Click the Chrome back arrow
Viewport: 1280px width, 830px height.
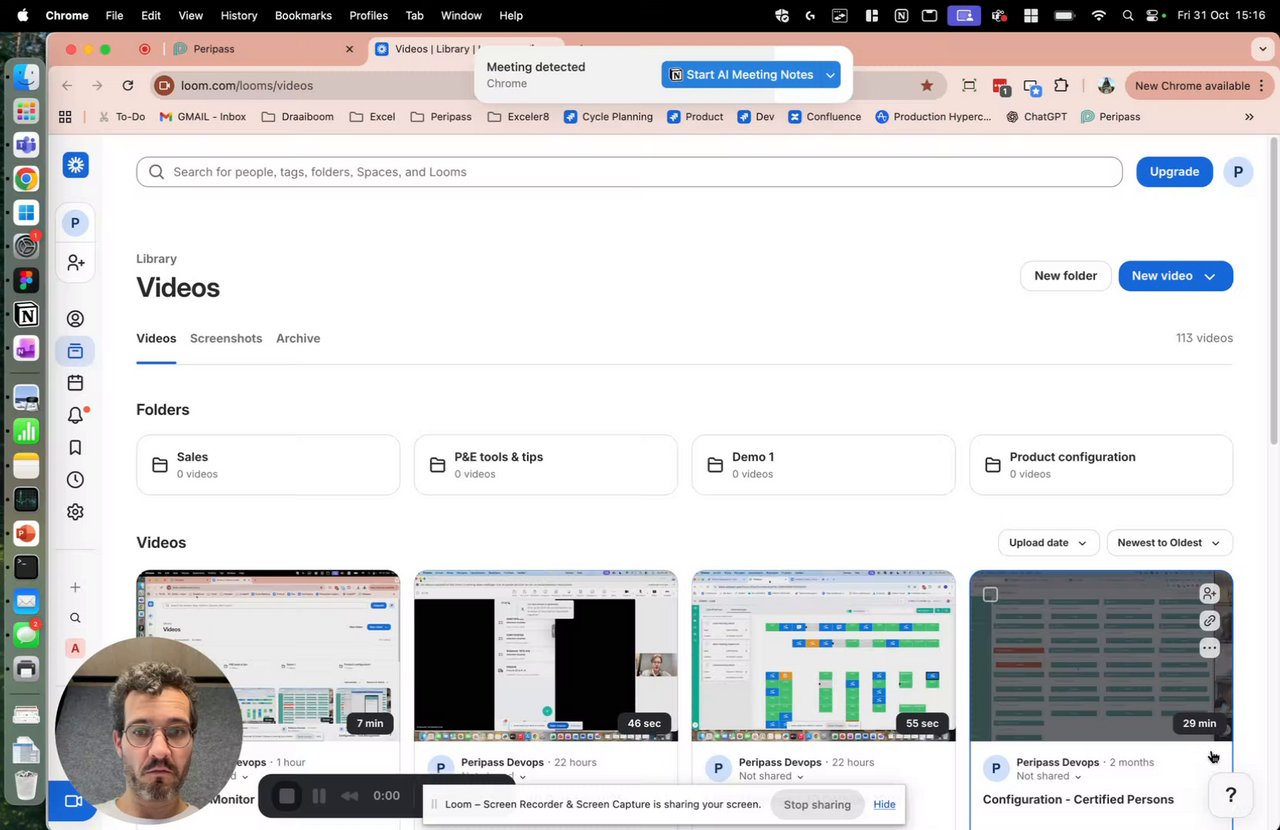[67, 86]
